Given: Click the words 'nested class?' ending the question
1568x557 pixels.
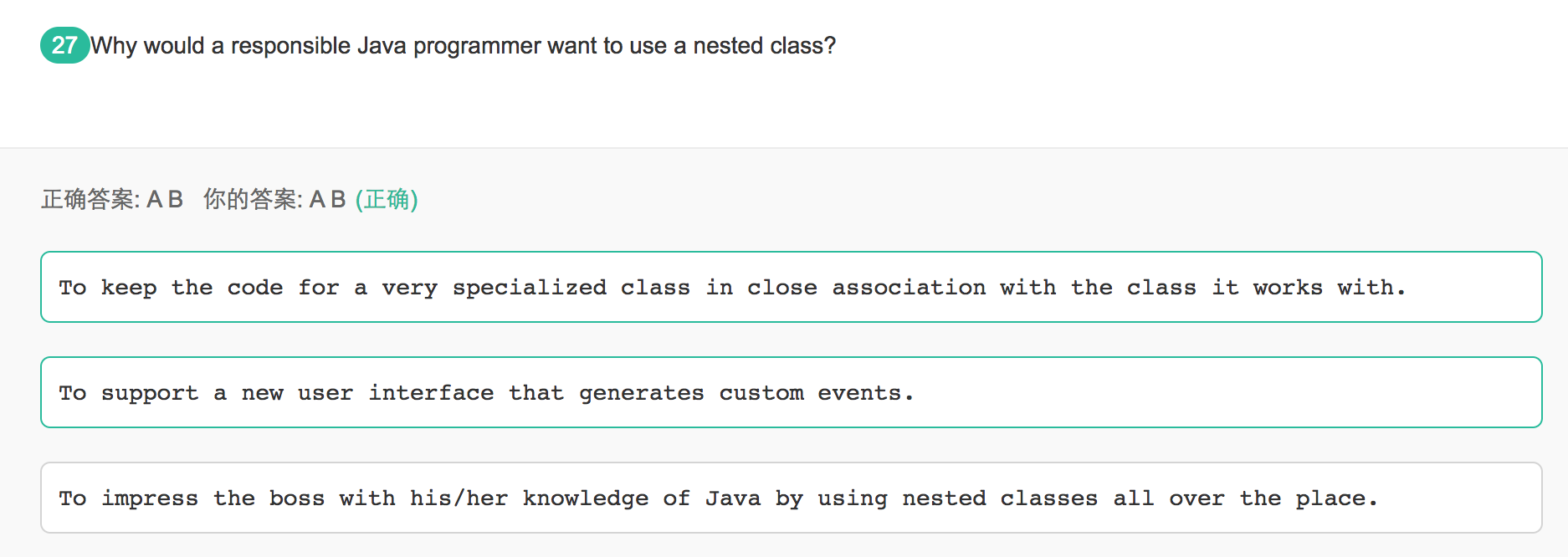Looking at the screenshot, I should [x=764, y=45].
